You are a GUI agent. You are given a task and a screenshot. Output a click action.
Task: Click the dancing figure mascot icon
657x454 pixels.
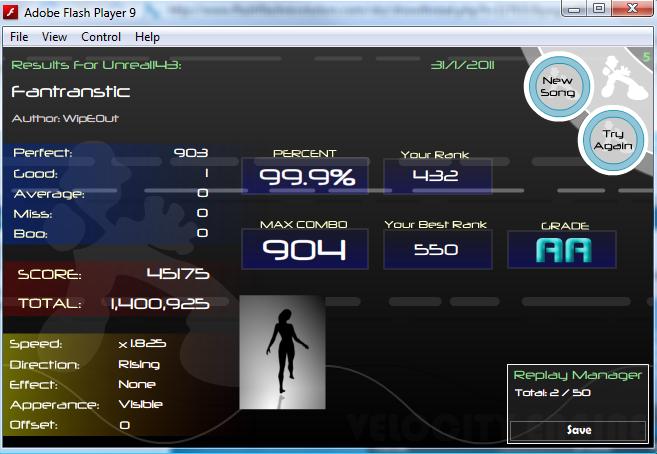623,77
